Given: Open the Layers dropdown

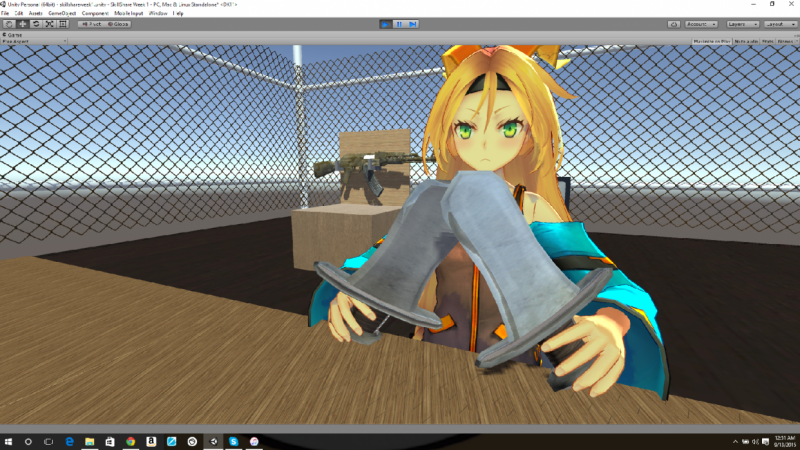Looking at the screenshot, I should (x=742, y=24).
